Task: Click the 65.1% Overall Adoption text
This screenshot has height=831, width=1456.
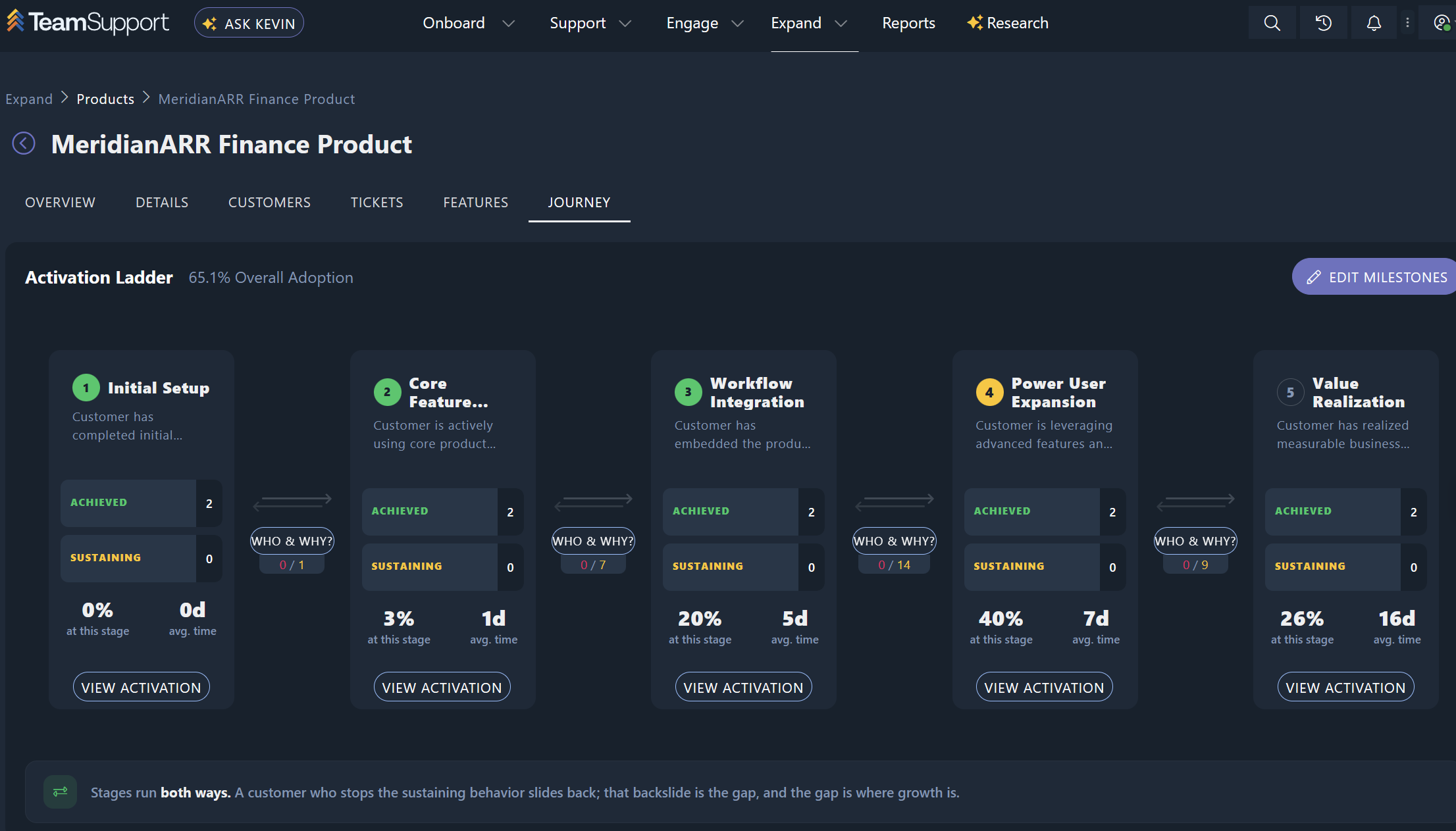Action: tap(271, 277)
